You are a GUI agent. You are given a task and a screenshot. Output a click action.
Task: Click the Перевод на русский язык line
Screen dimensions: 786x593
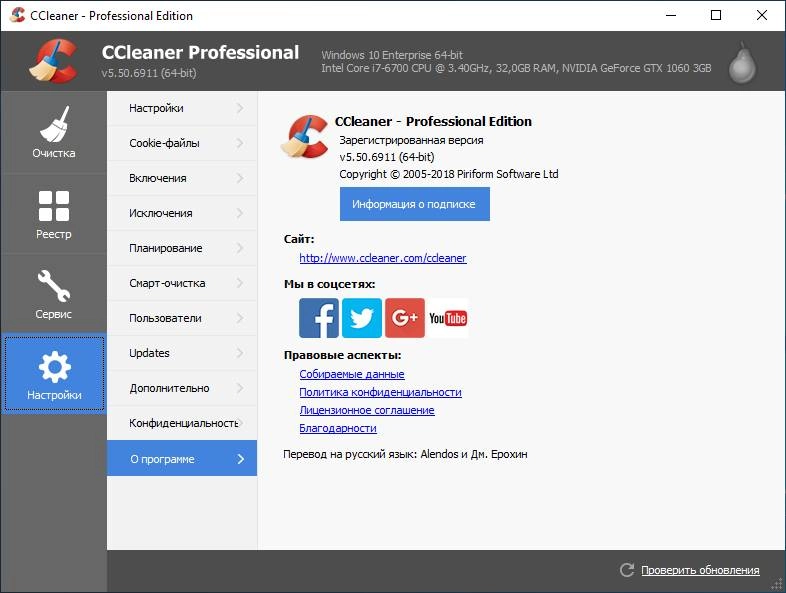[405, 454]
